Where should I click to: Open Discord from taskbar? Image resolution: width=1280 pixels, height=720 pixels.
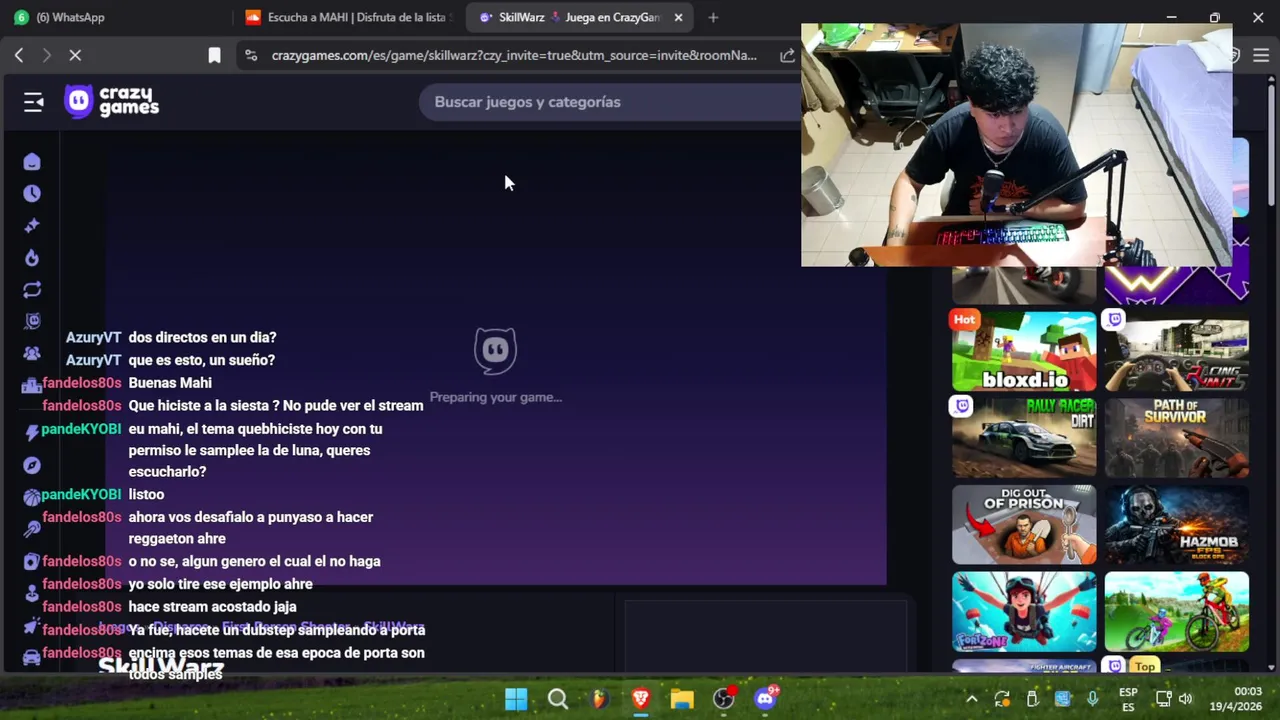coord(766,699)
